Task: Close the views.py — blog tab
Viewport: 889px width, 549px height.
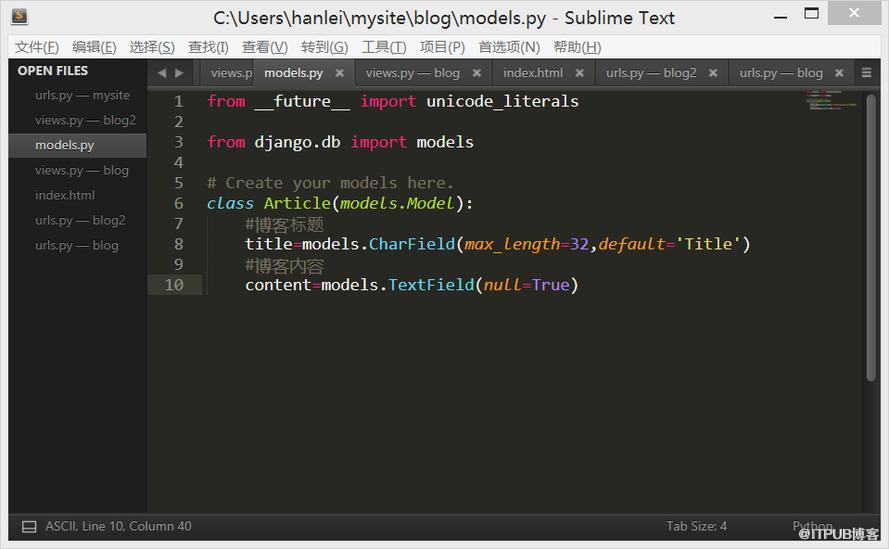Action: 477,73
